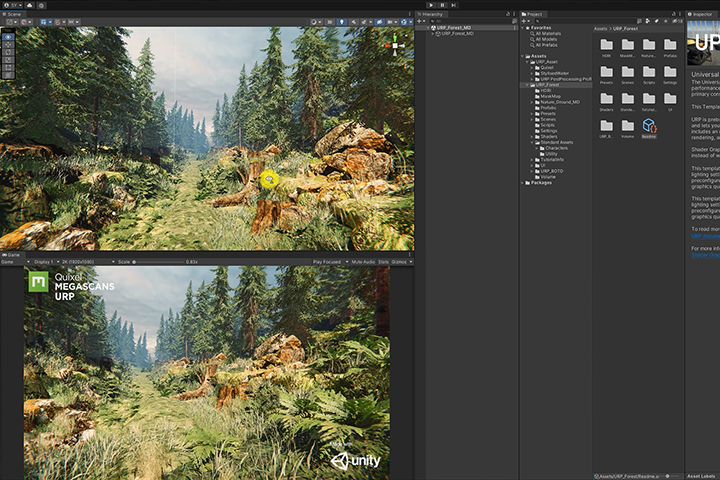The height and width of the screenshot is (480, 720).
Task: Expand the Packages folder
Action: pos(523,183)
